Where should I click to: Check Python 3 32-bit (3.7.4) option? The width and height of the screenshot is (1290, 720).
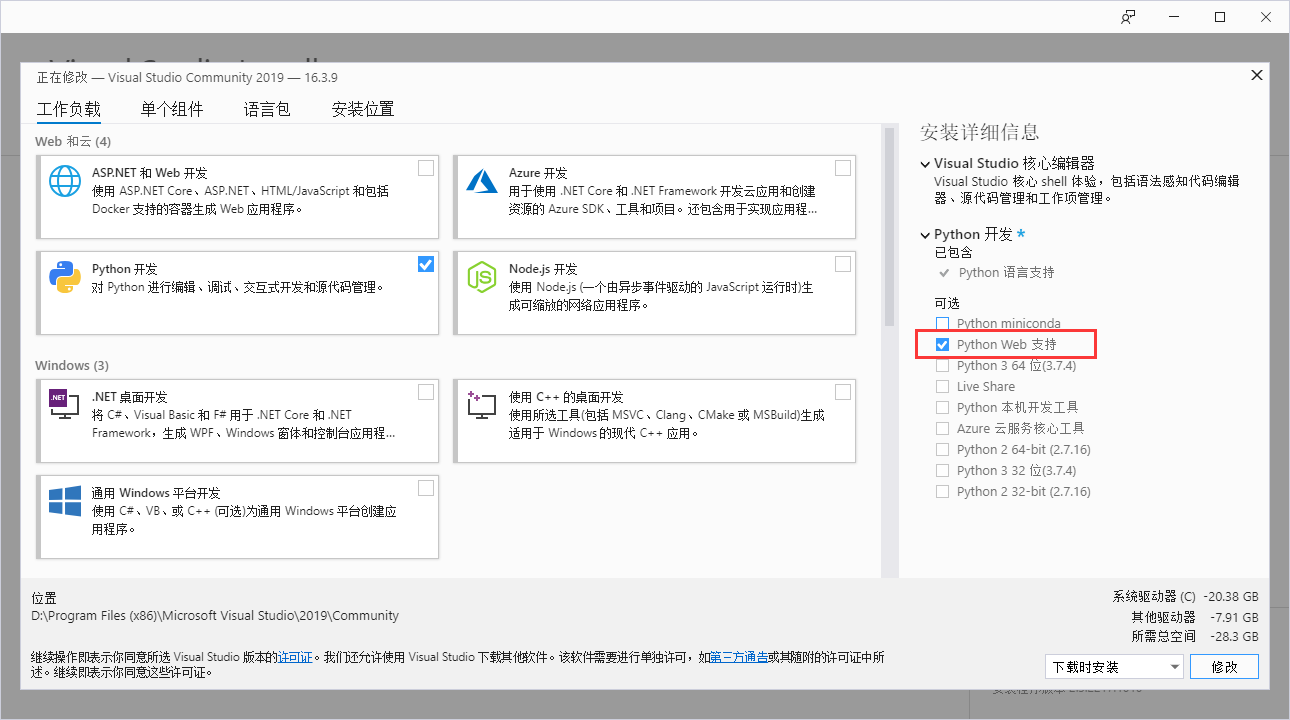[942, 470]
